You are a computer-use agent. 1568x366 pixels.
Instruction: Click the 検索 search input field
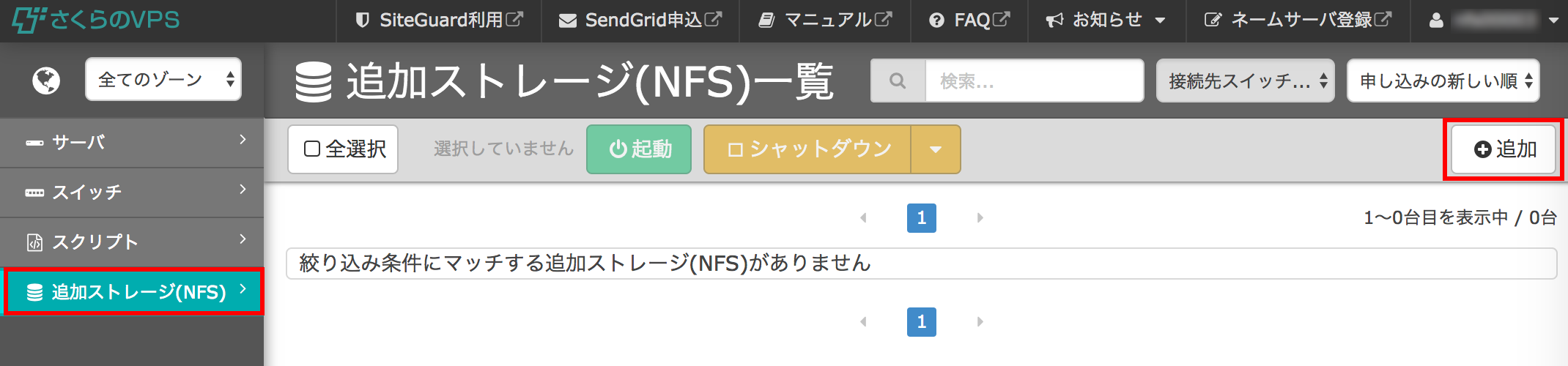coord(1034,81)
